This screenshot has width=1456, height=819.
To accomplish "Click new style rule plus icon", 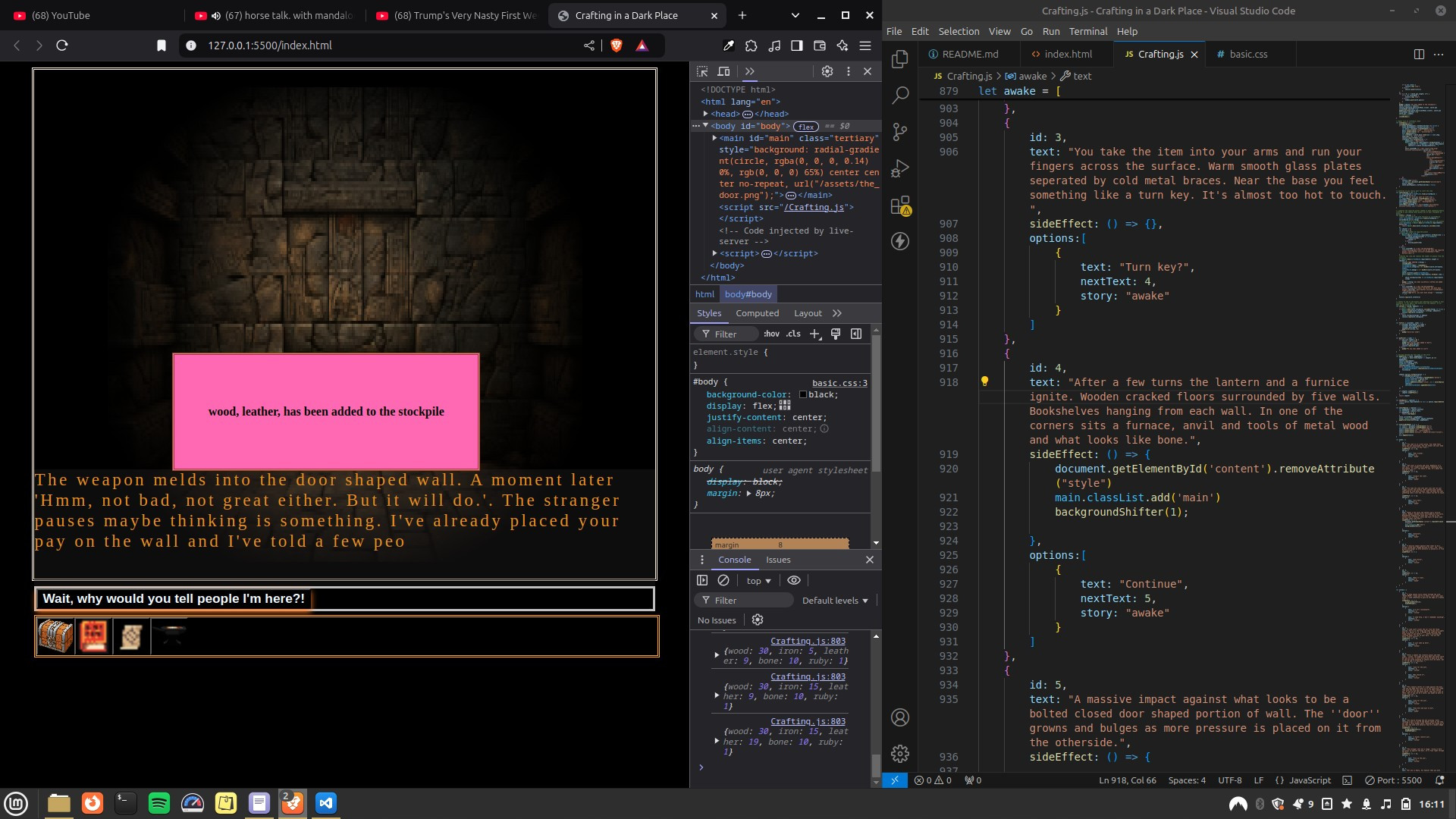I will (x=815, y=334).
